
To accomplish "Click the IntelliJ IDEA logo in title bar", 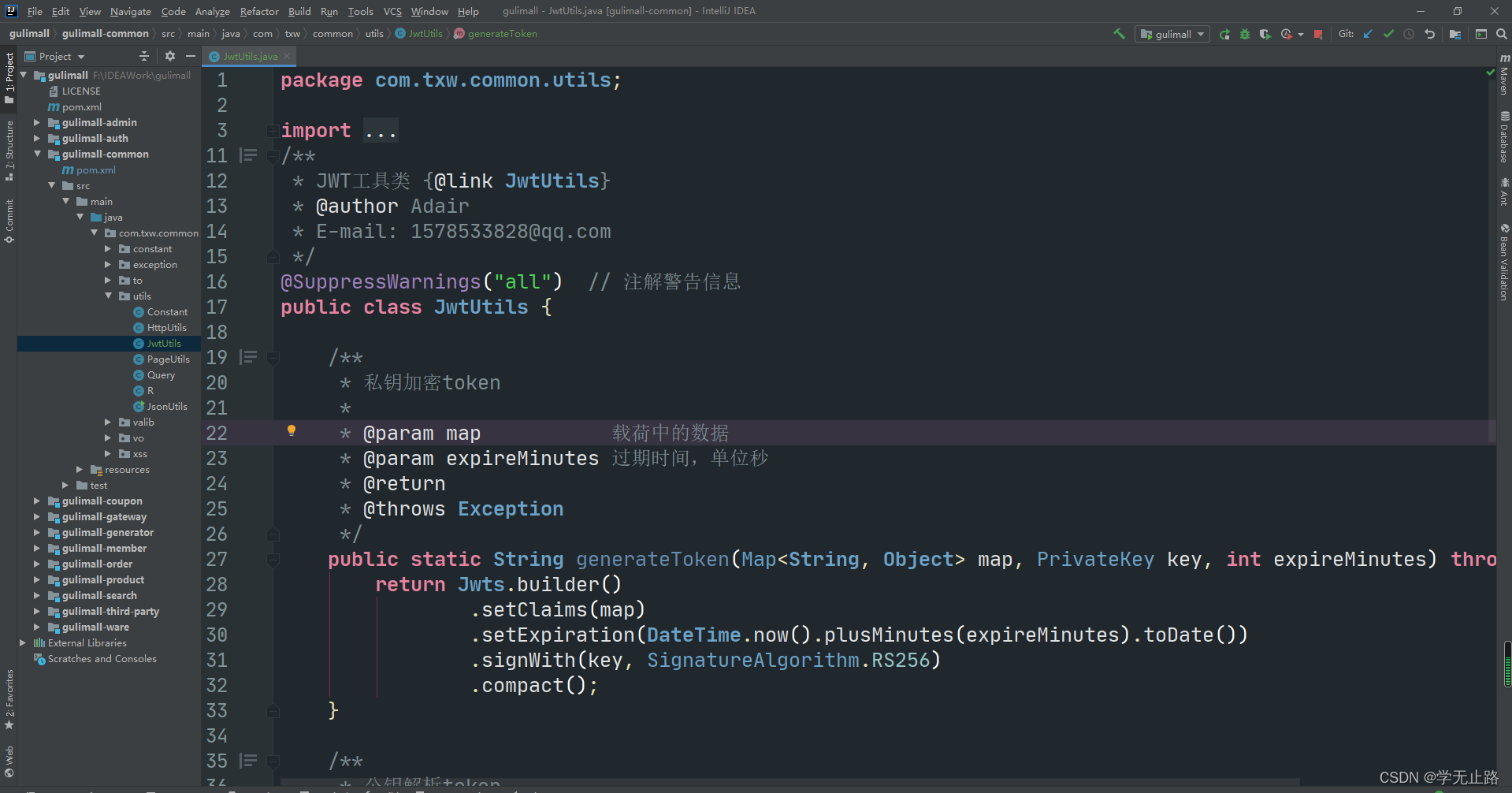I will 11,11.
